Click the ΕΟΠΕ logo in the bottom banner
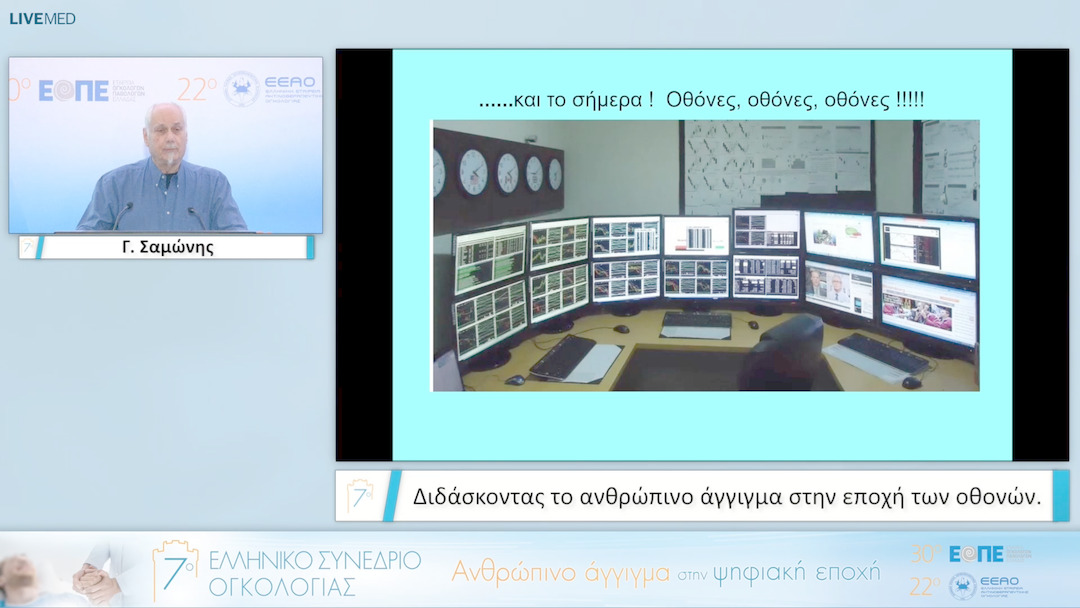1080x608 pixels. (x=977, y=554)
